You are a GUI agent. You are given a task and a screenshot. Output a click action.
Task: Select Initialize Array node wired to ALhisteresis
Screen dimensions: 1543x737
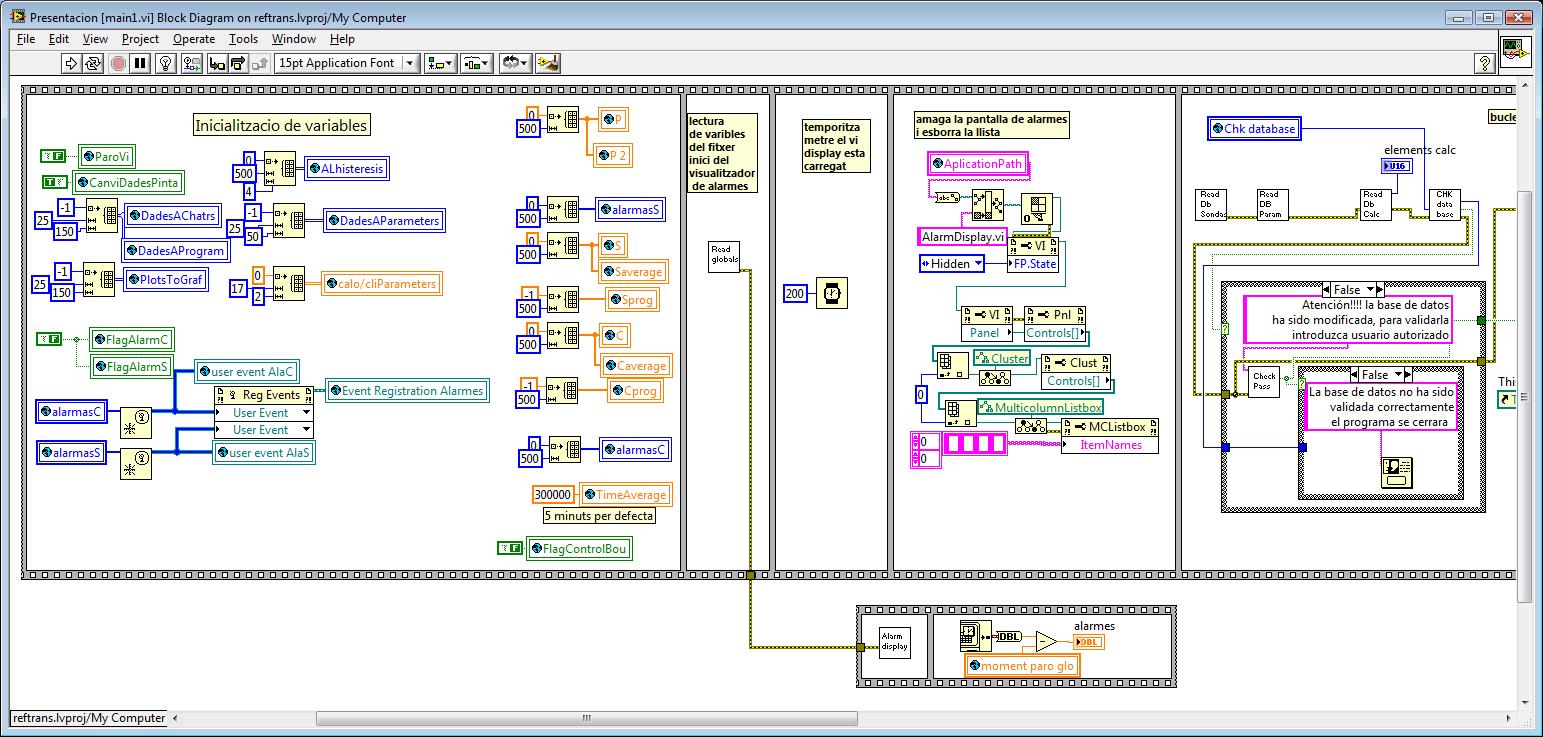pyautogui.click(x=280, y=169)
